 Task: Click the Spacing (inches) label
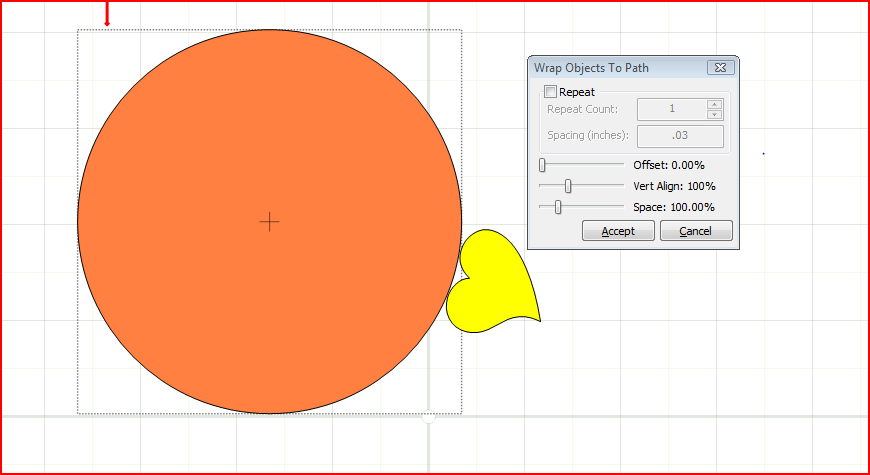point(588,135)
